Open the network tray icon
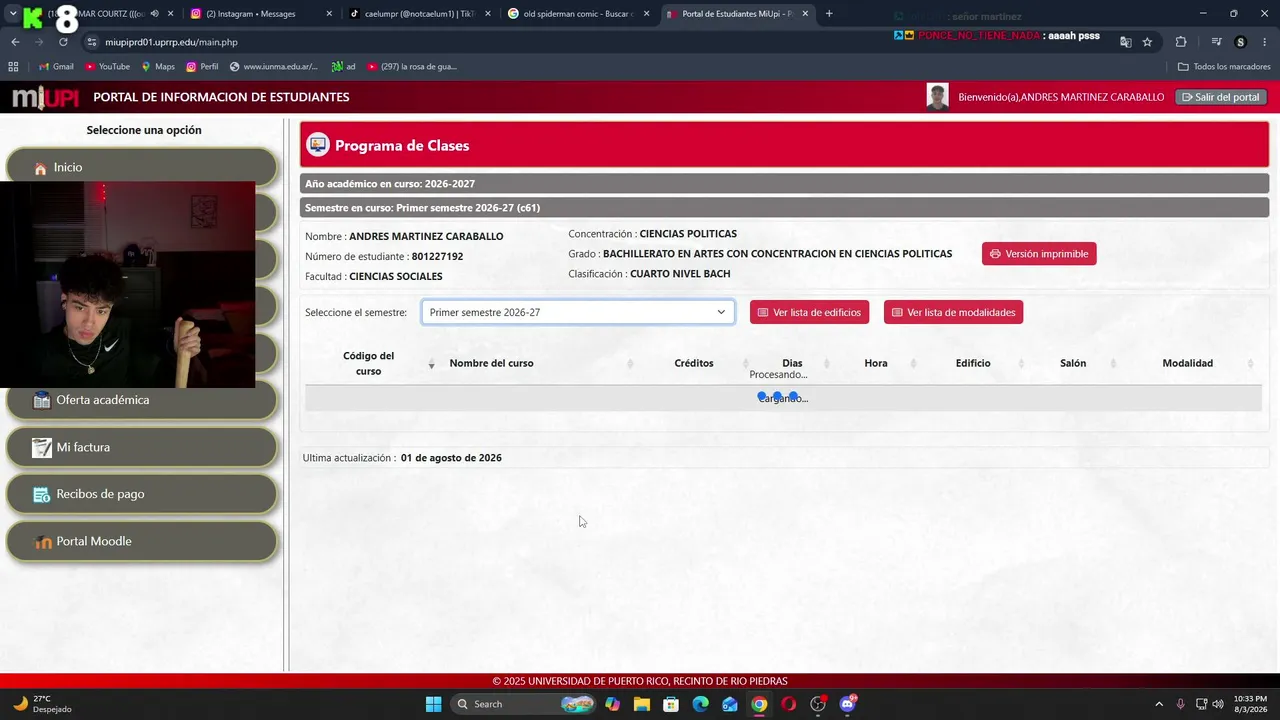Screen dimensions: 1280x720 (x=1201, y=704)
